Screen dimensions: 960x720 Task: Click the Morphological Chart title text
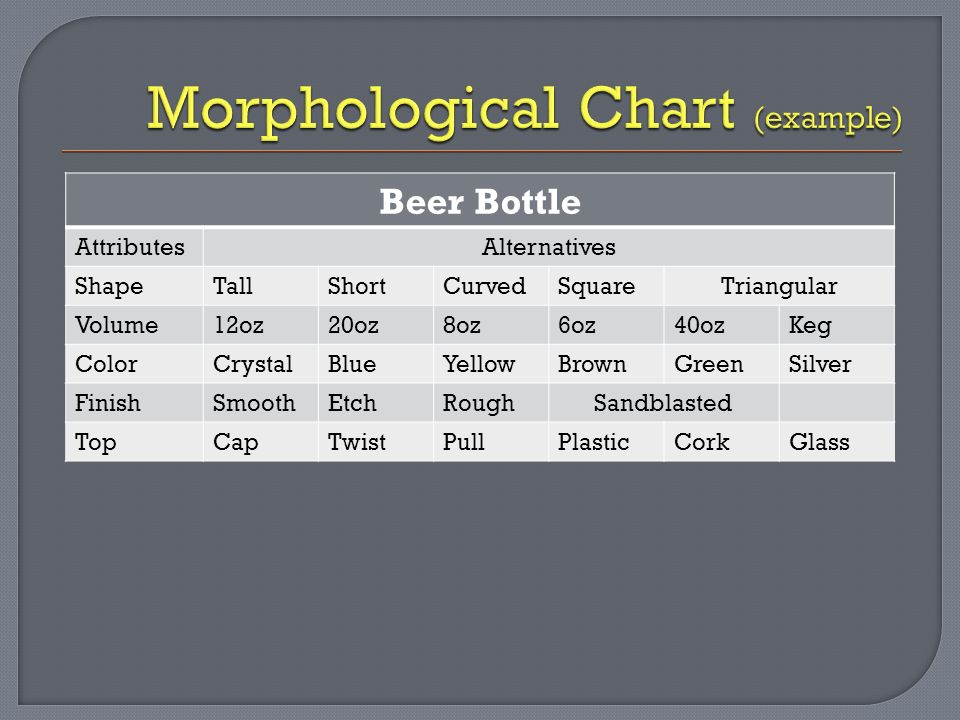point(441,109)
